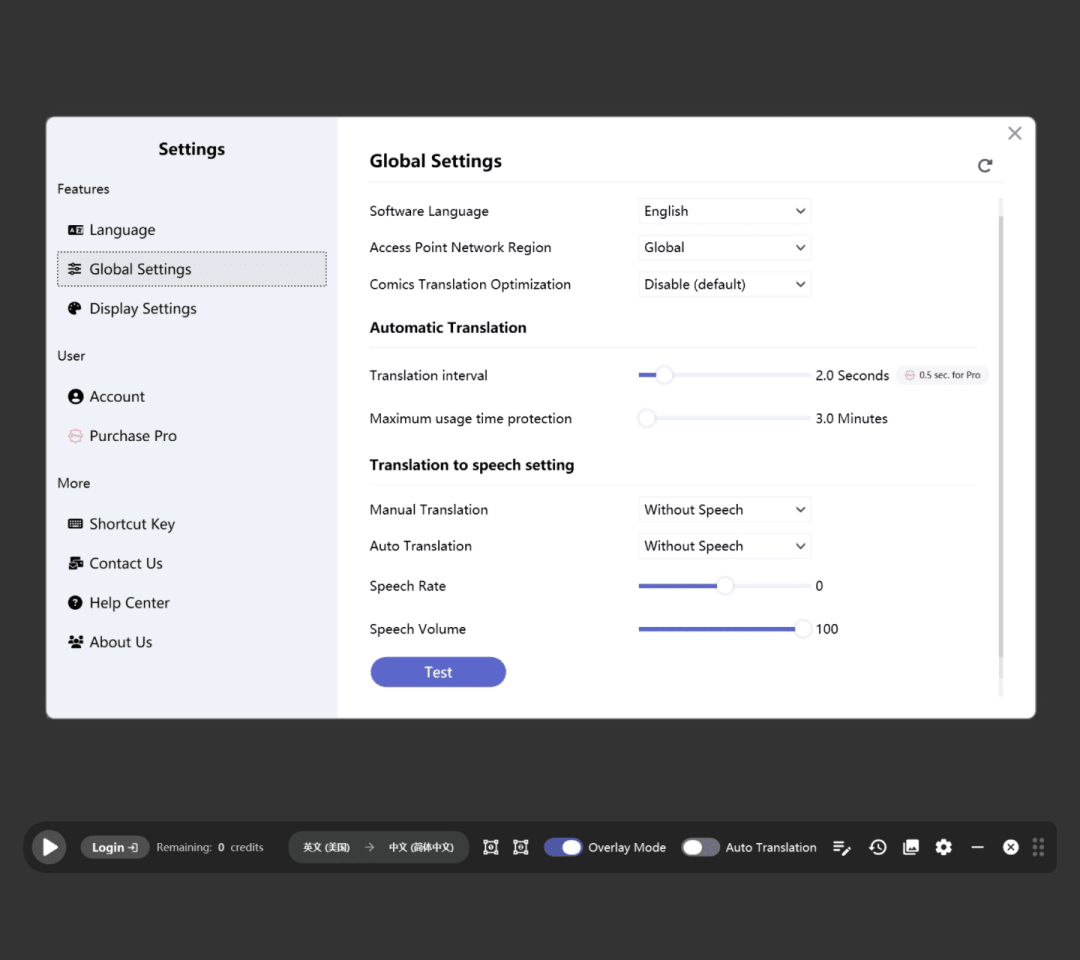Open Comics Translation Optimization dropdown
This screenshot has width=1080, height=960.
pos(724,285)
